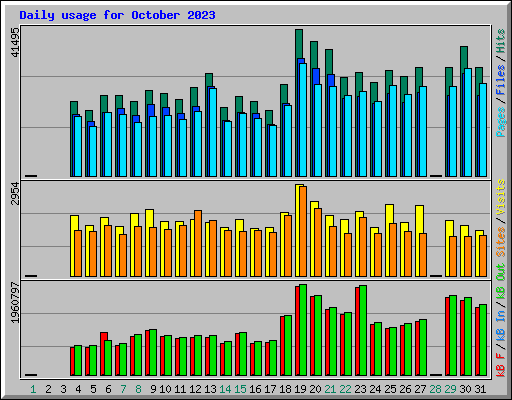
Task: Click the day 12 sites orange bar
Action: (198, 243)
